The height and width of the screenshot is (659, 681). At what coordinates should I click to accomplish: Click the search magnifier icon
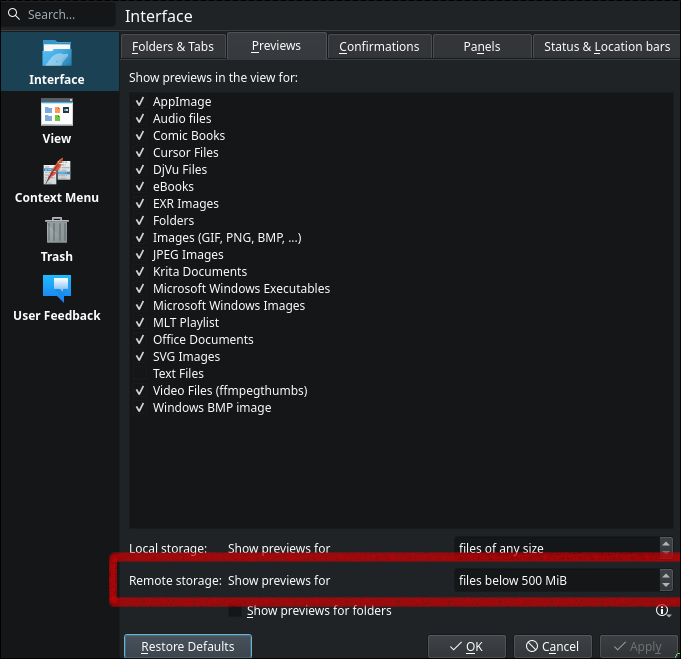click(15, 15)
